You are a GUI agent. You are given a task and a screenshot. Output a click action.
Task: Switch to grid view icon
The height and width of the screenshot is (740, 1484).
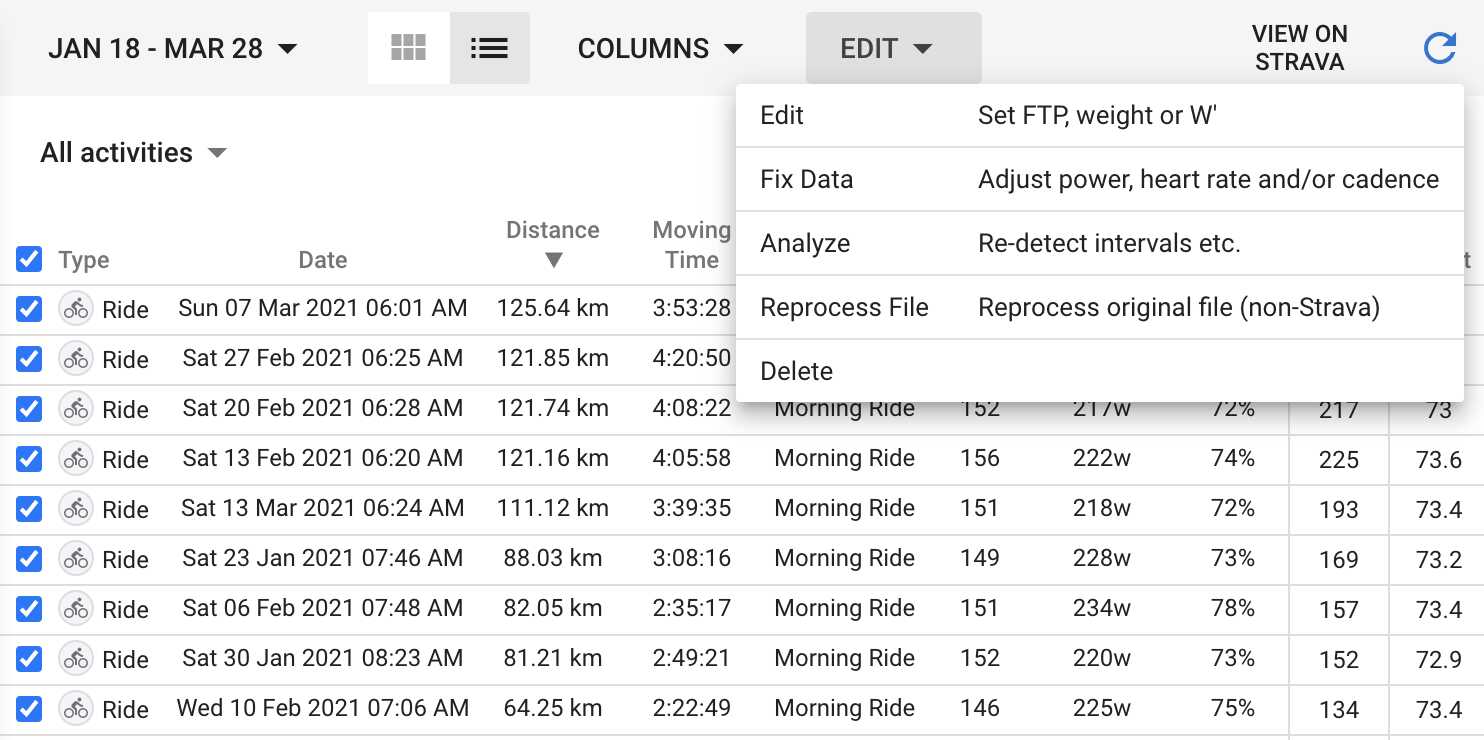pyautogui.click(x=408, y=48)
